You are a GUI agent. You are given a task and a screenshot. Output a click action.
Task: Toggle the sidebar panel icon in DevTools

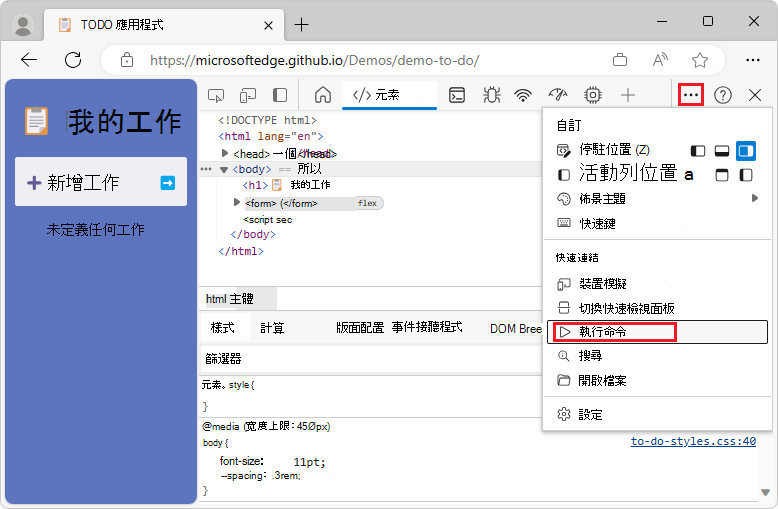click(280, 95)
